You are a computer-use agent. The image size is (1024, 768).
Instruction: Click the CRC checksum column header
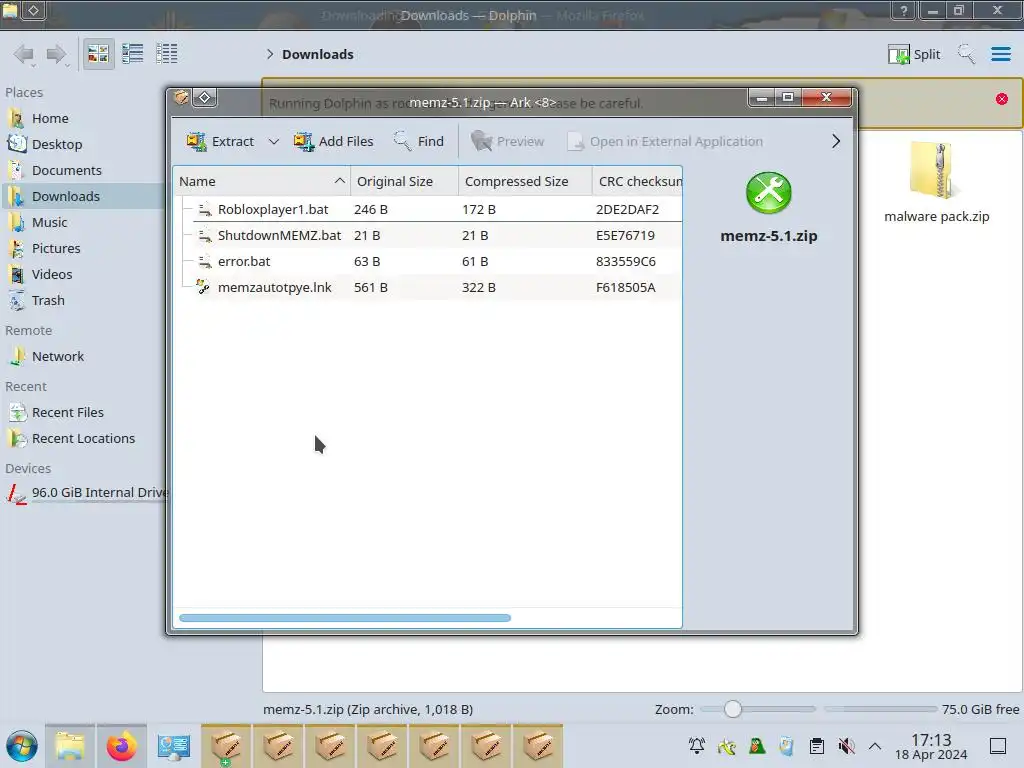click(637, 182)
